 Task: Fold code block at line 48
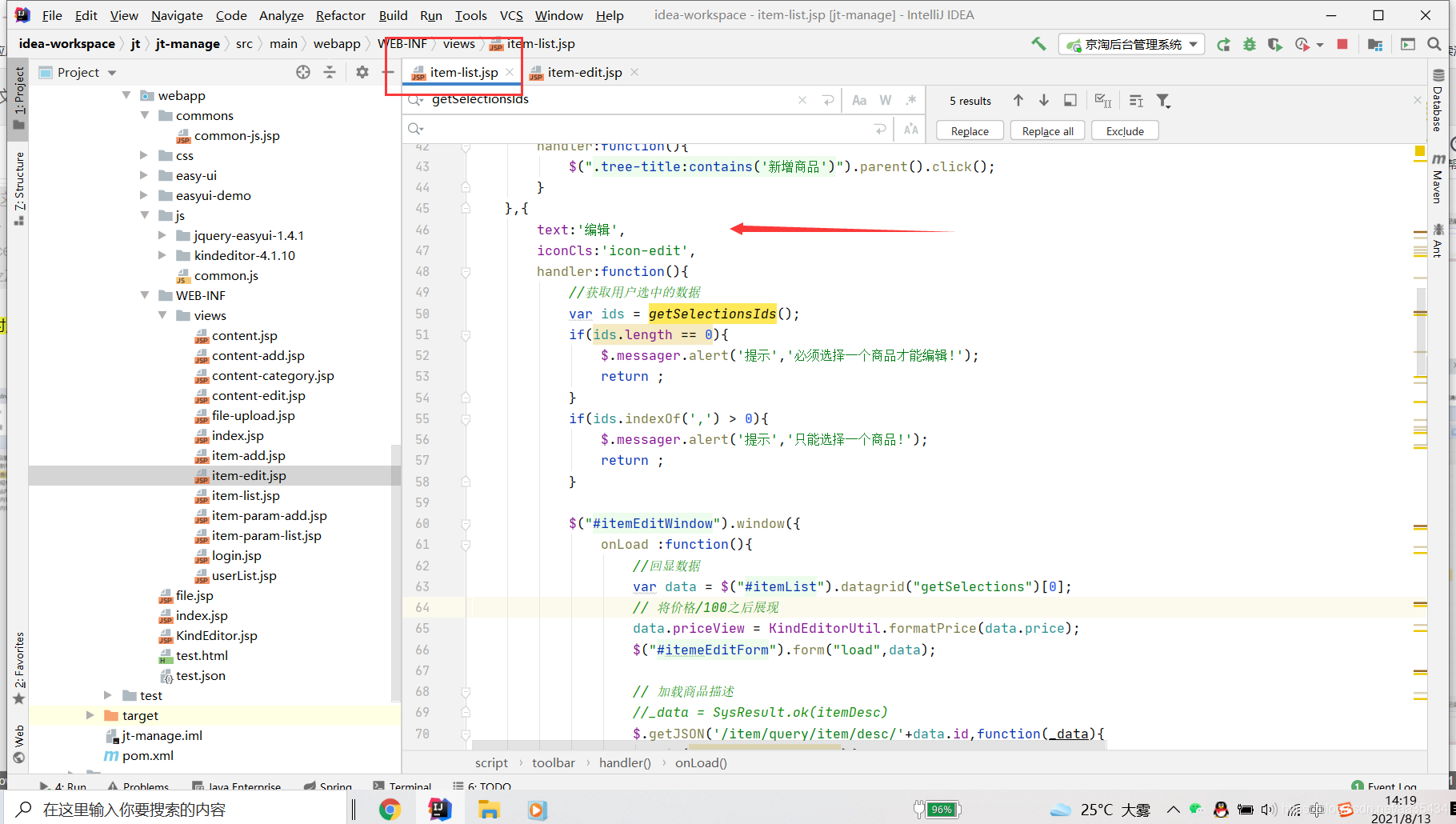click(x=466, y=272)
